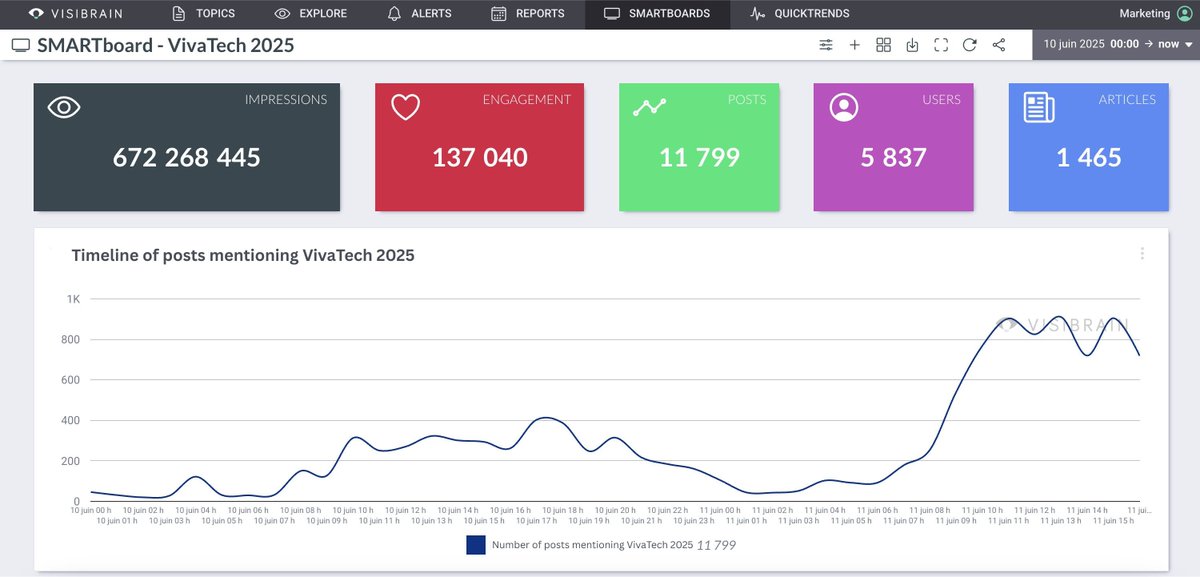The image size is (1200, 577).
Task: Click the 10 juin 00 h axis label
Action: pyautogui.click(x=91, y=510)
